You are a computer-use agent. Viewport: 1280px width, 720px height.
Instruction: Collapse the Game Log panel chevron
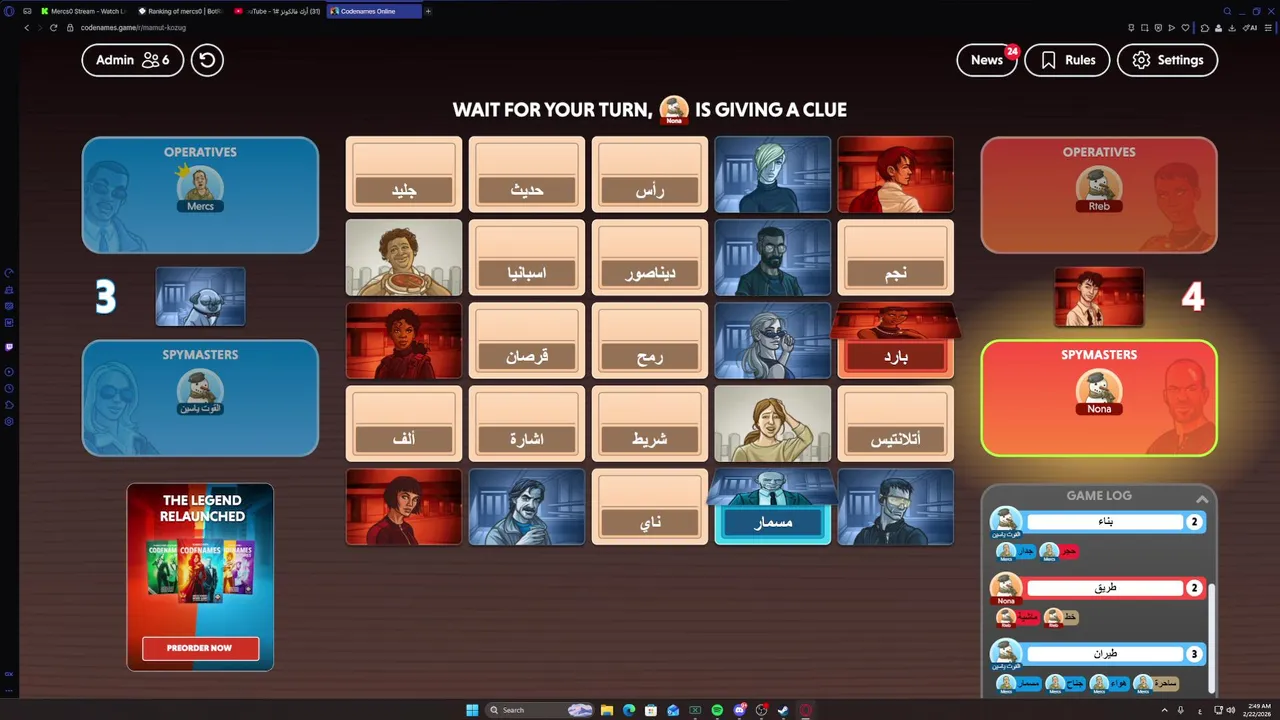(1202, 499)
